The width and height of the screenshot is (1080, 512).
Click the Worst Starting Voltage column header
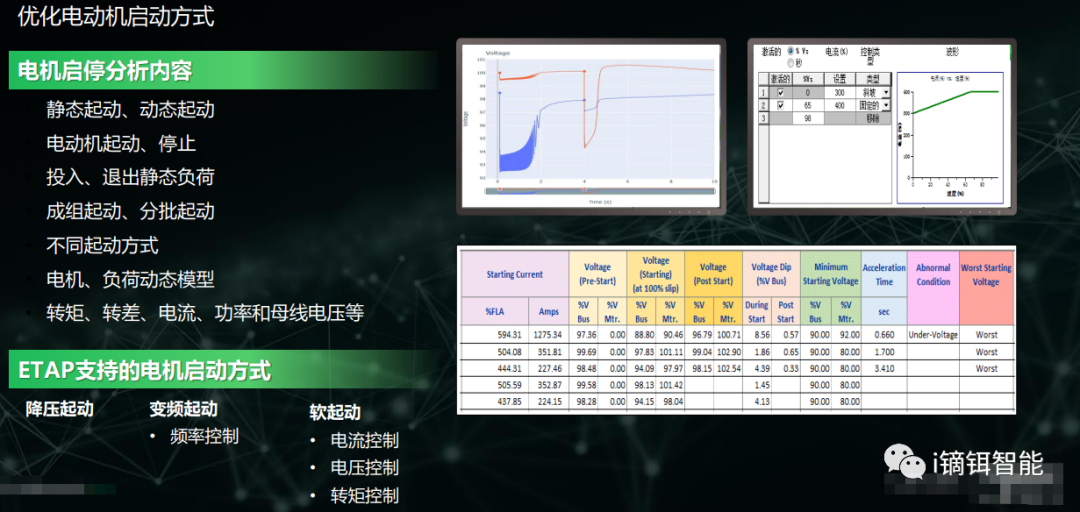(985, 275)
